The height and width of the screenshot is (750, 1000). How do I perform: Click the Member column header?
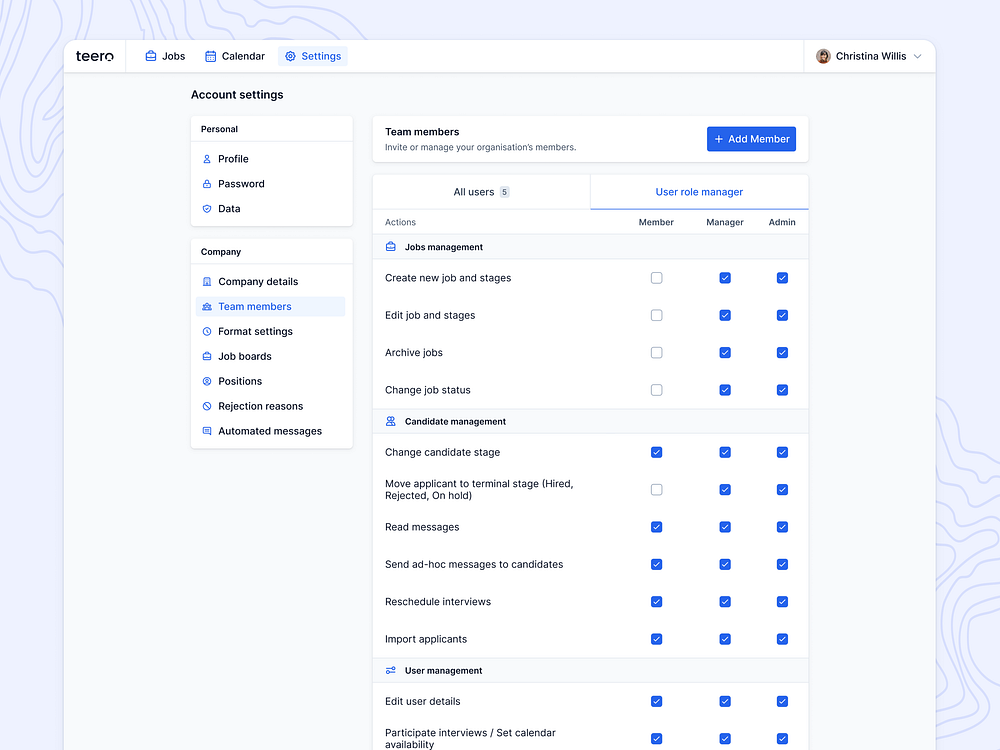(x=656, y=222)
